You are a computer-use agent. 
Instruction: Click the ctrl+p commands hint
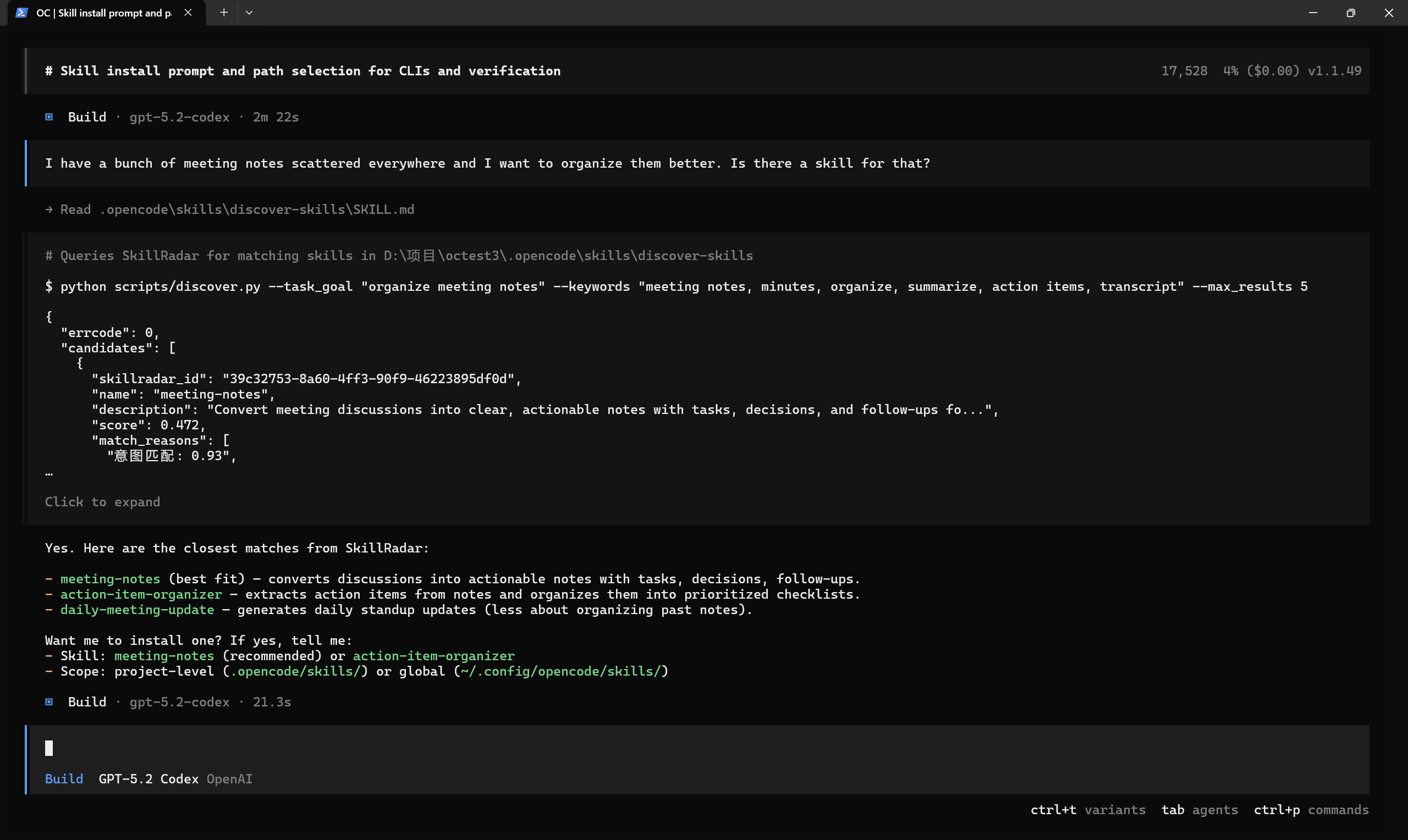coord(1311,810)
